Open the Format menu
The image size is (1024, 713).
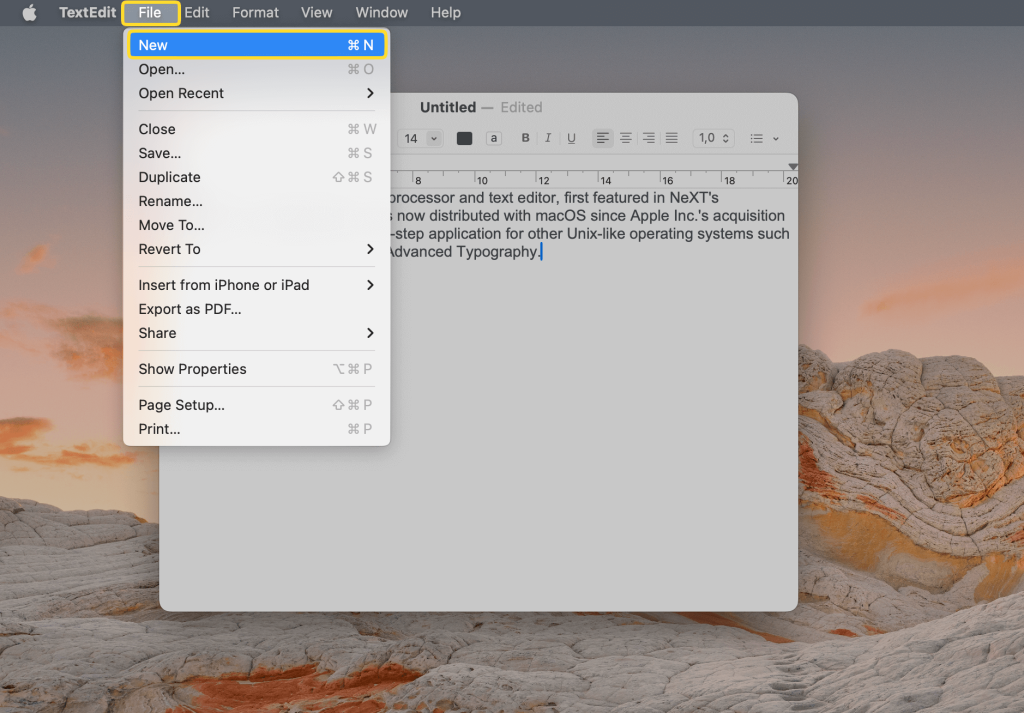tap(255, 12)
